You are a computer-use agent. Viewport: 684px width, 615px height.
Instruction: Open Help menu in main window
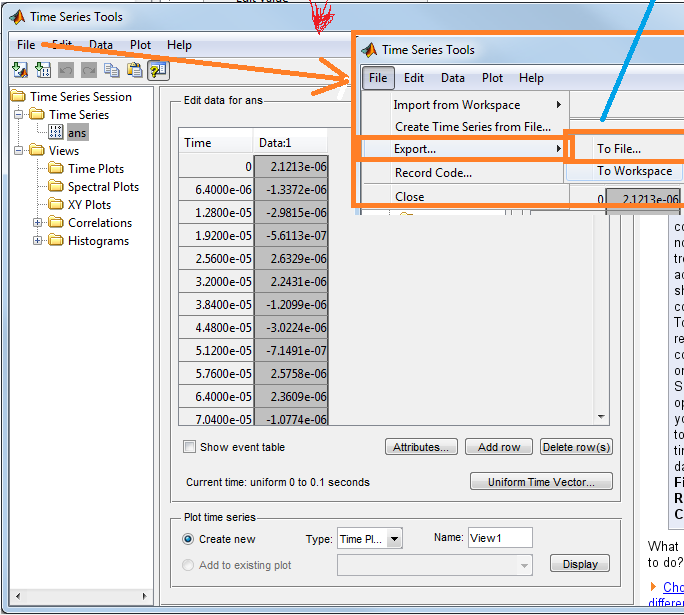tap(179, 45)
